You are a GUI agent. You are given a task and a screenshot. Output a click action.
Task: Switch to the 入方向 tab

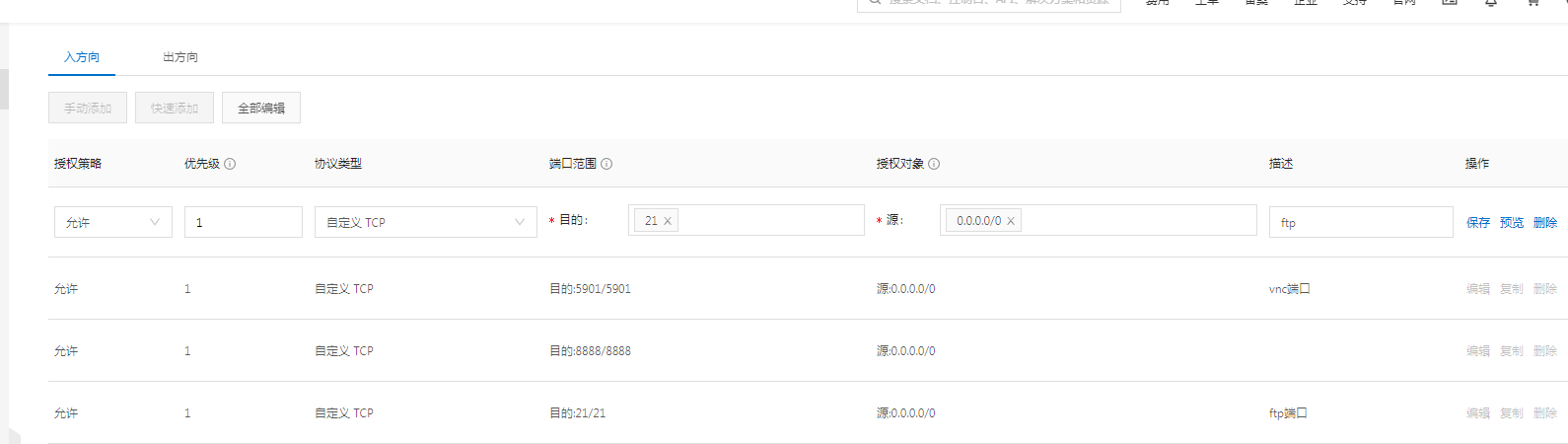coord(82,57)
